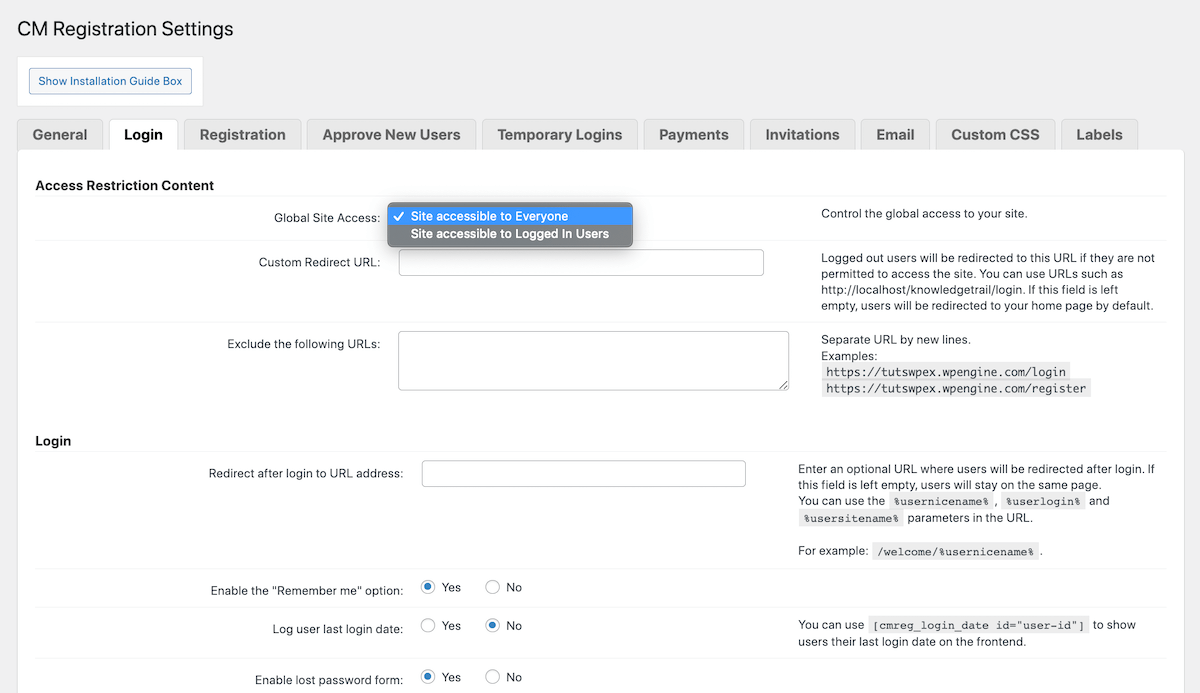The width and height of the screenshot is (1200, 693).
Task: Click the Login section heading below URLs
Action: (x=53, y=441)
